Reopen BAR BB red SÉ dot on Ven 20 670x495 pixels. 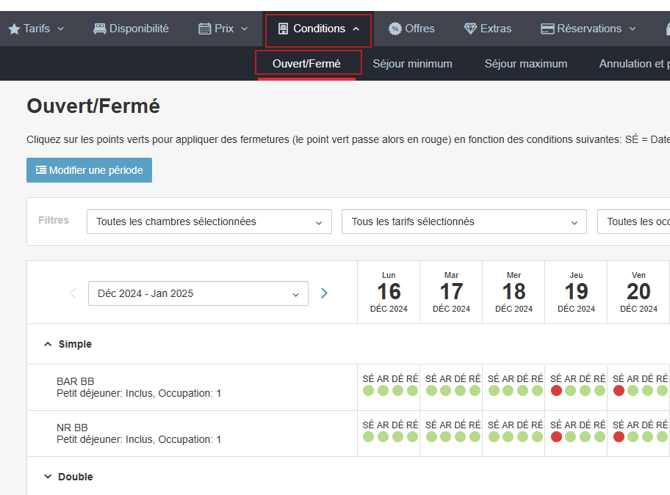pyautogui.click(x=619, y=390)
